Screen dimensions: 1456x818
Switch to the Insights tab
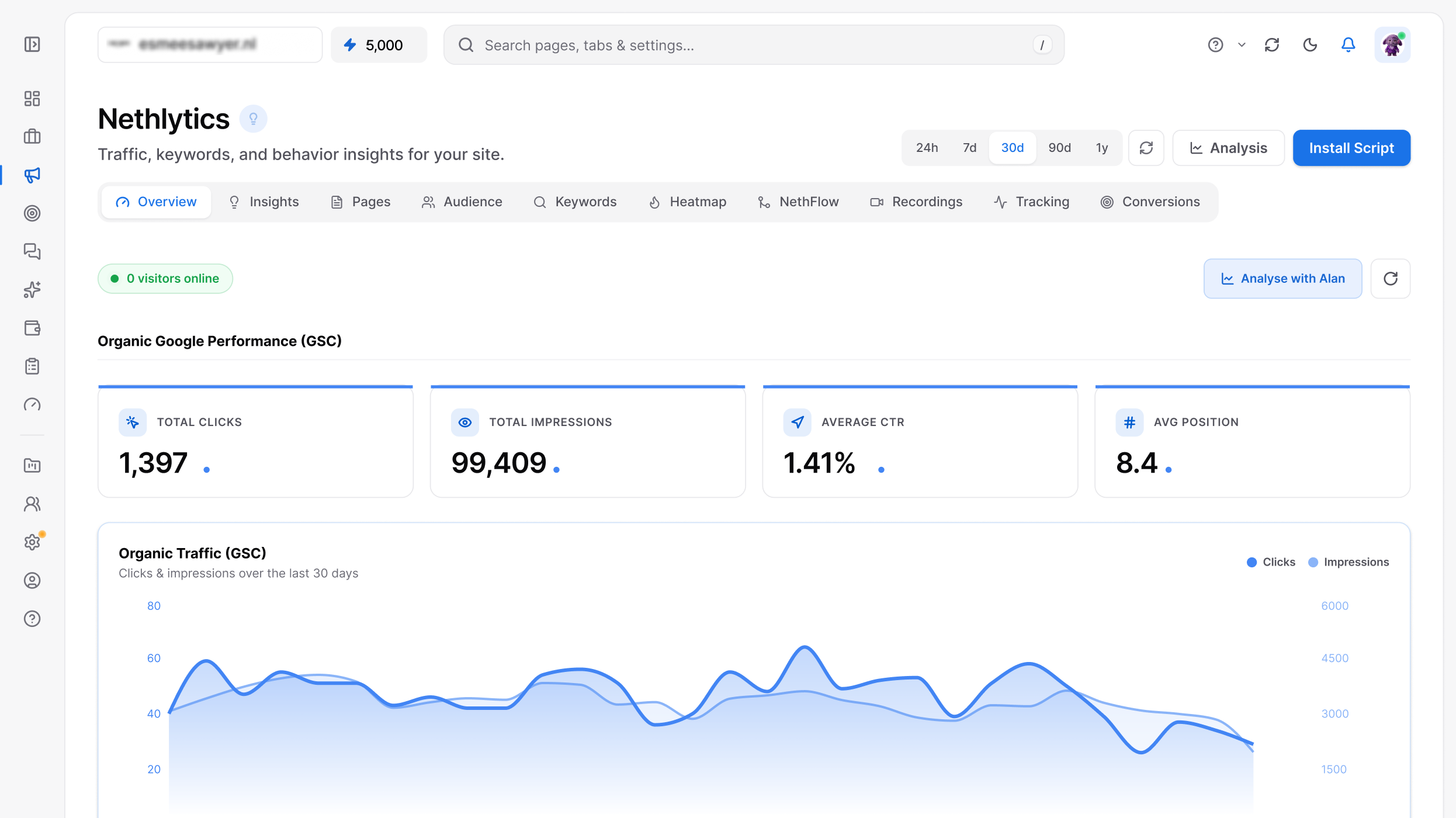click(264, 202)
